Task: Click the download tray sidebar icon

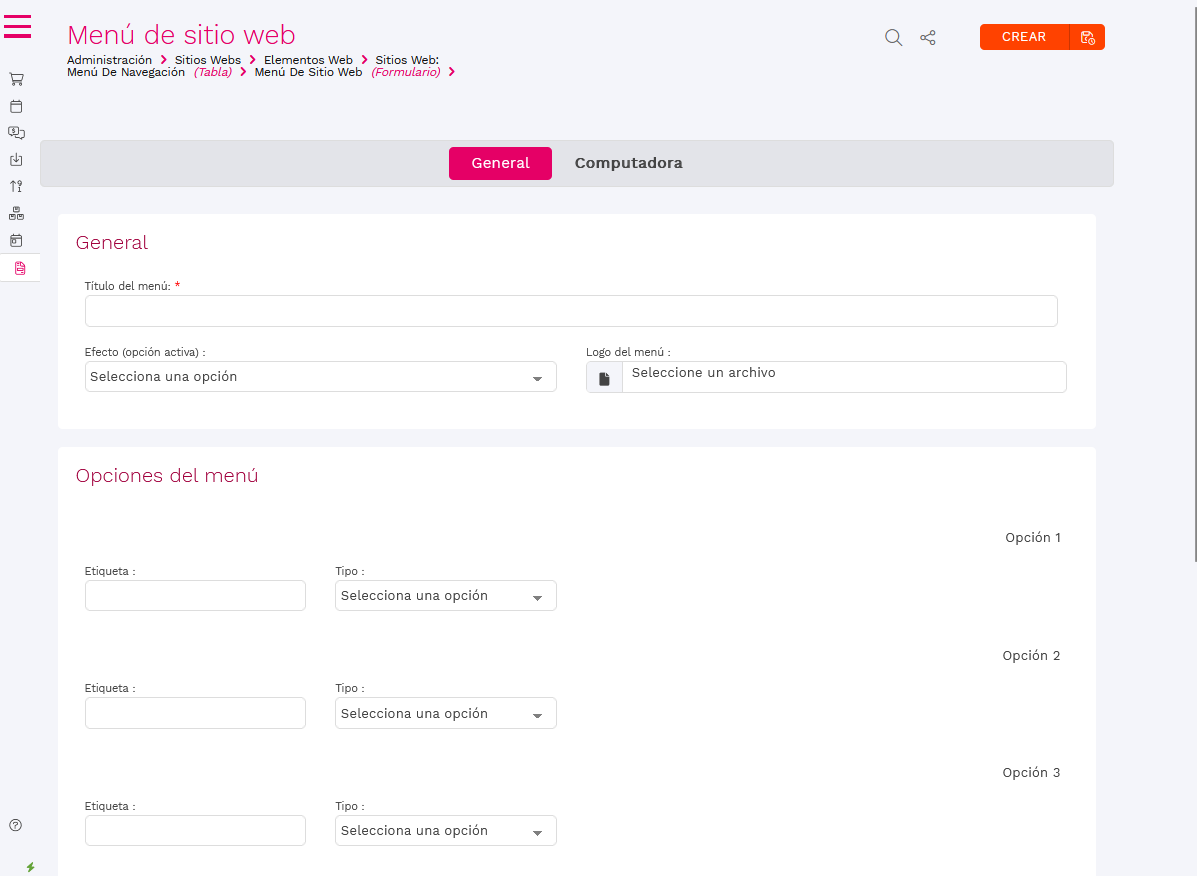Action: pos(16,159)
